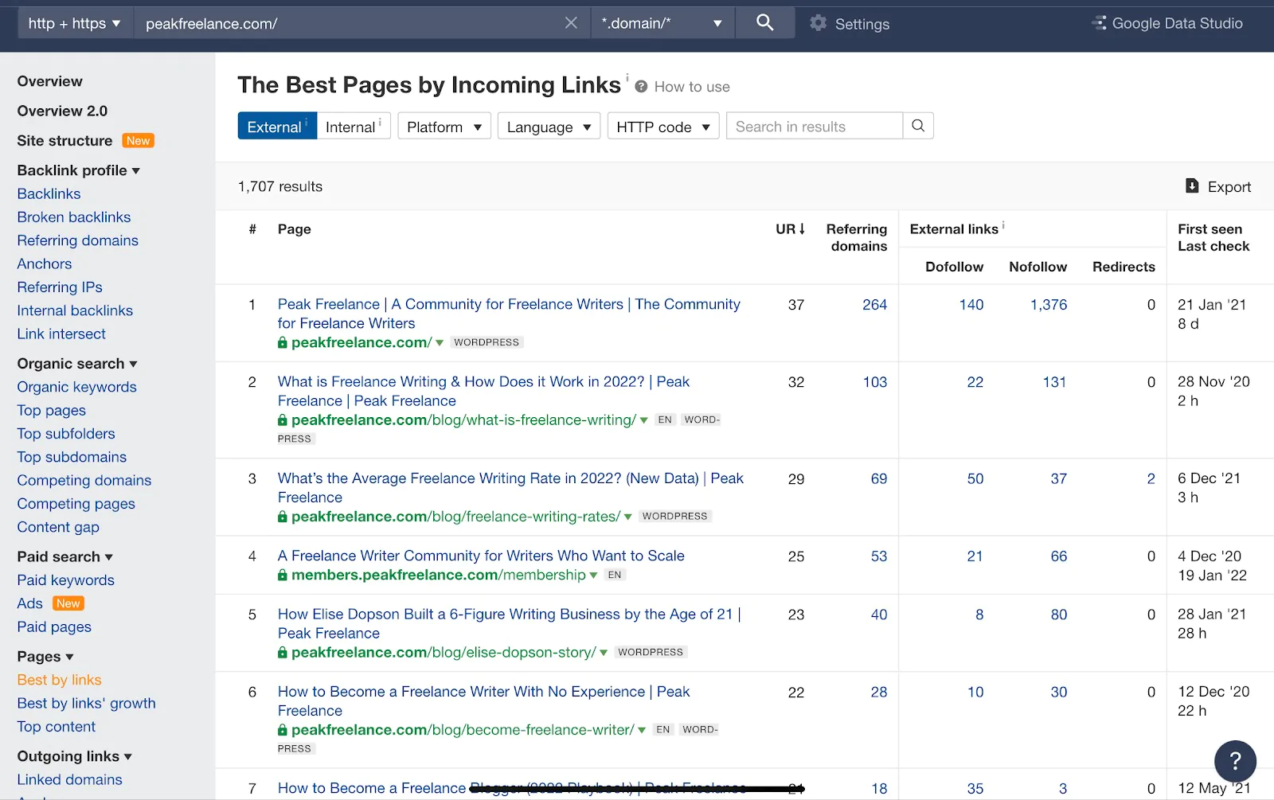Click the Export button label

pos(1229,187)
